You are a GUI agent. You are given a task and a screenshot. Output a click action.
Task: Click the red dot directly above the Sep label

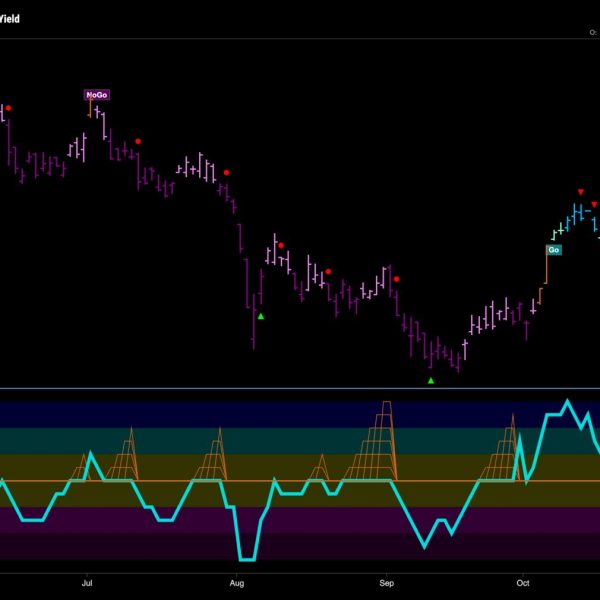[396, 279]
